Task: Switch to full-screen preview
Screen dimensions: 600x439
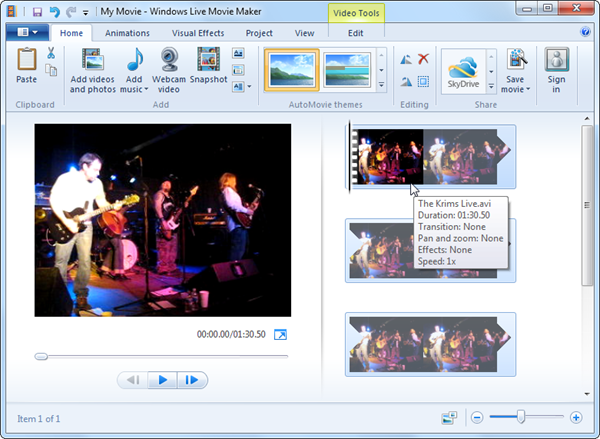Action: pos(280,335)
